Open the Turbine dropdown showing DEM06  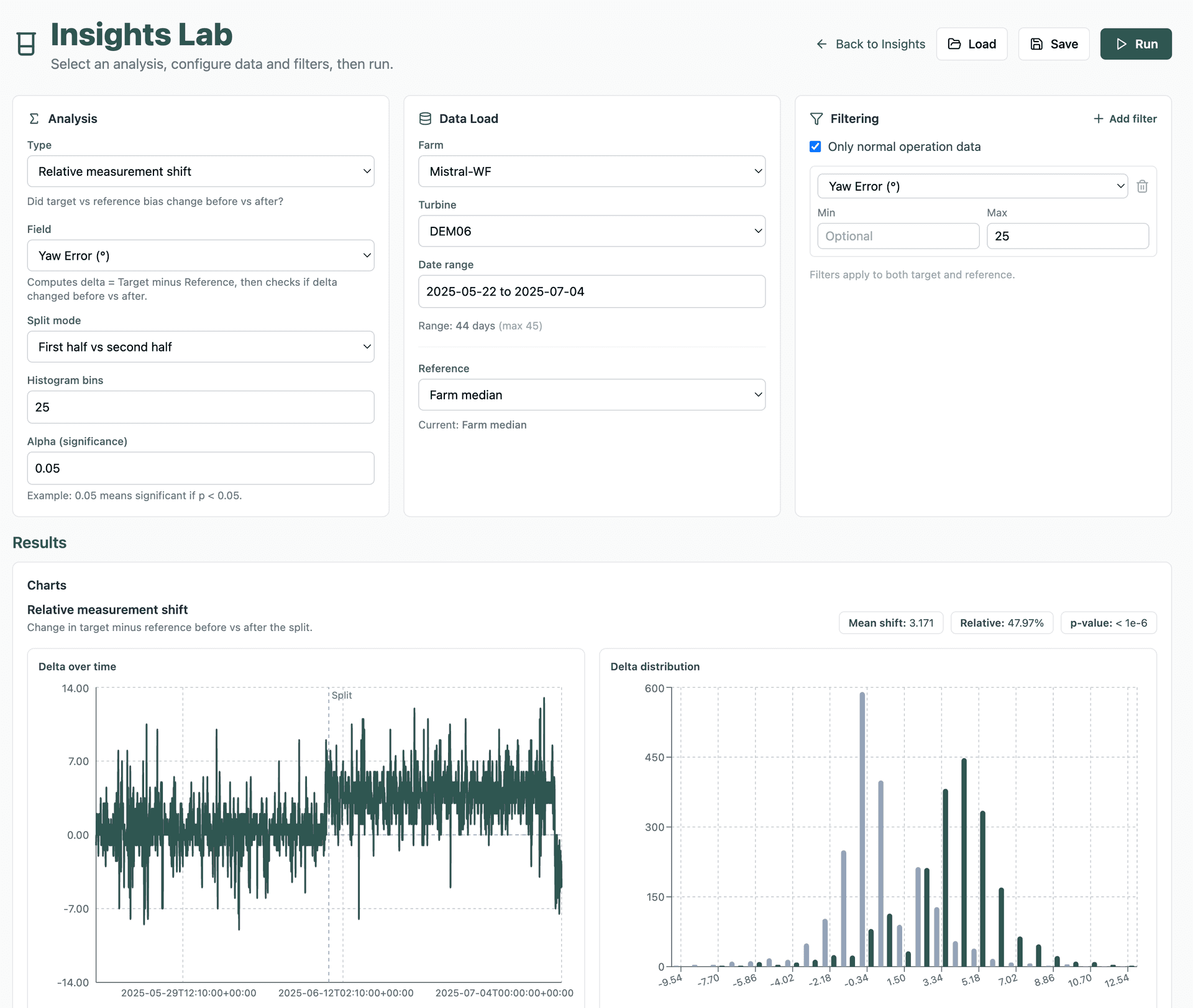(x=592, y=230)
